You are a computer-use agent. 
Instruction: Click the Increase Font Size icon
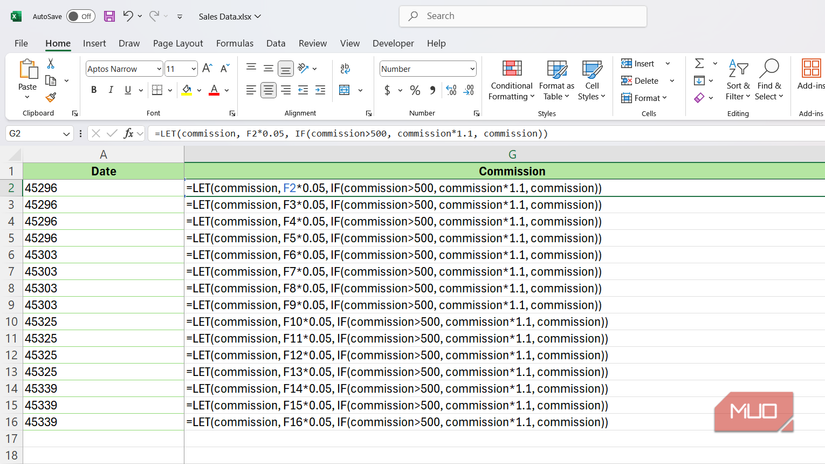[207, 69]
